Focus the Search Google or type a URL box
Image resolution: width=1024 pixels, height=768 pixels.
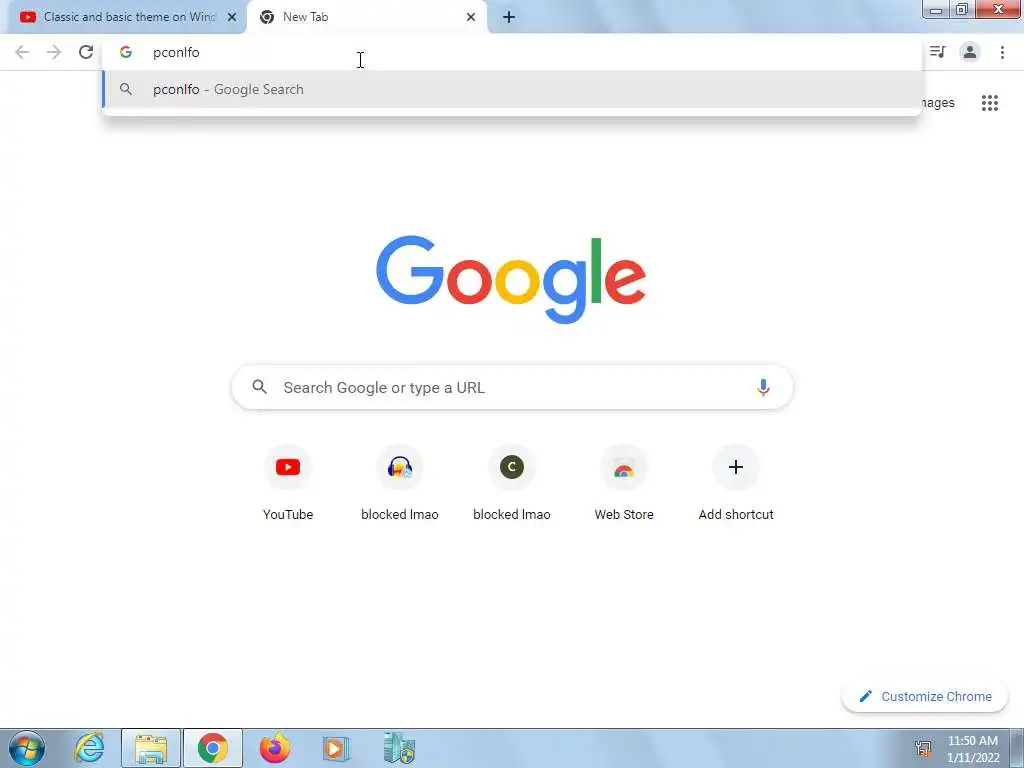coord(512,387)
